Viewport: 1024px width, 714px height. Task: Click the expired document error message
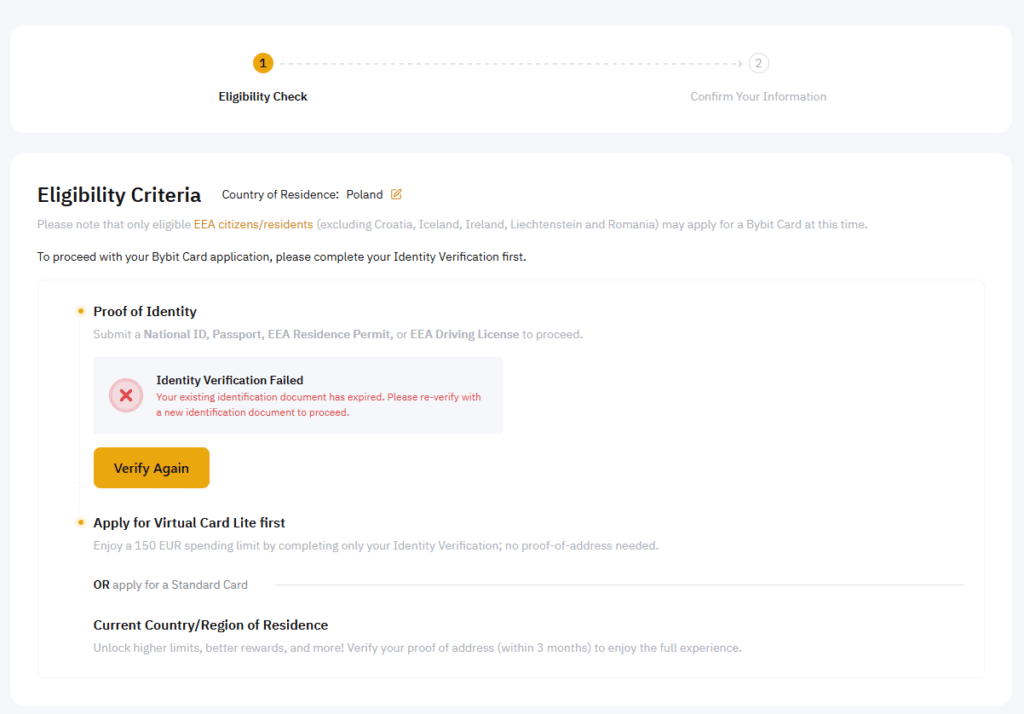[319, 404]
